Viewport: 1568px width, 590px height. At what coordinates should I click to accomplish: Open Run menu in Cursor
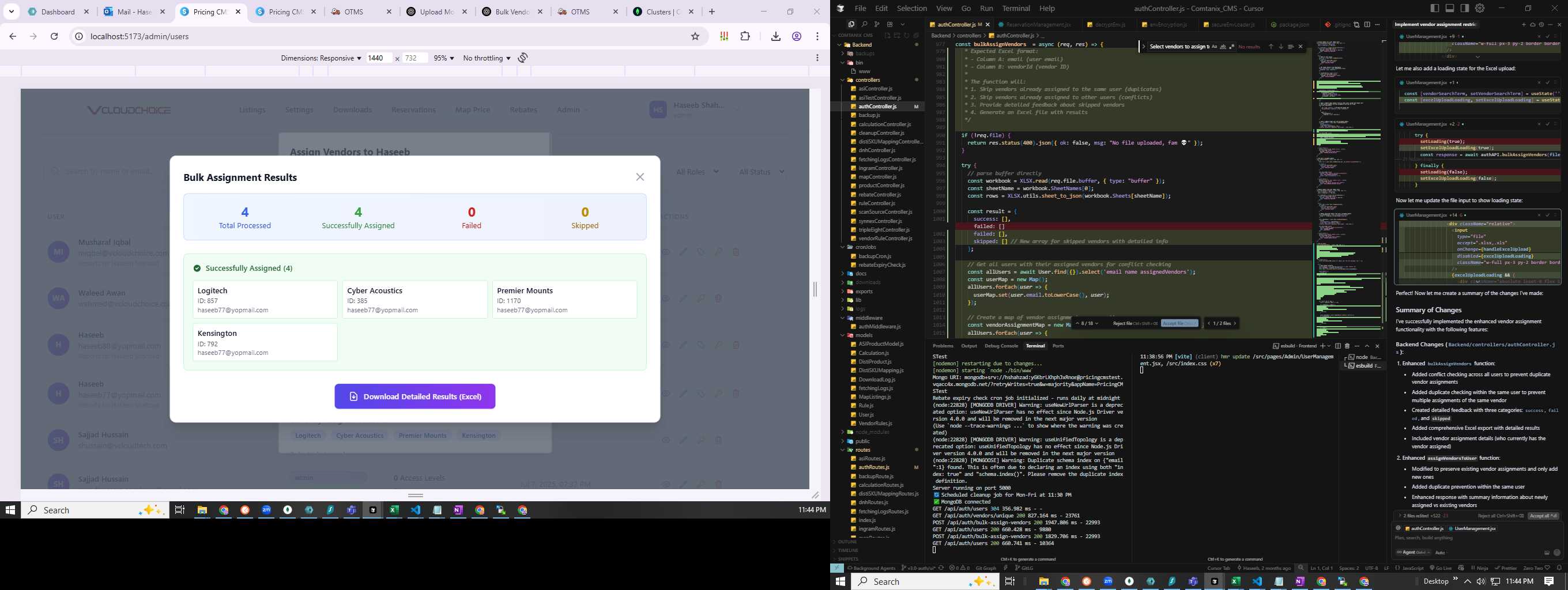pyautogui.click(x=987, y=9)
